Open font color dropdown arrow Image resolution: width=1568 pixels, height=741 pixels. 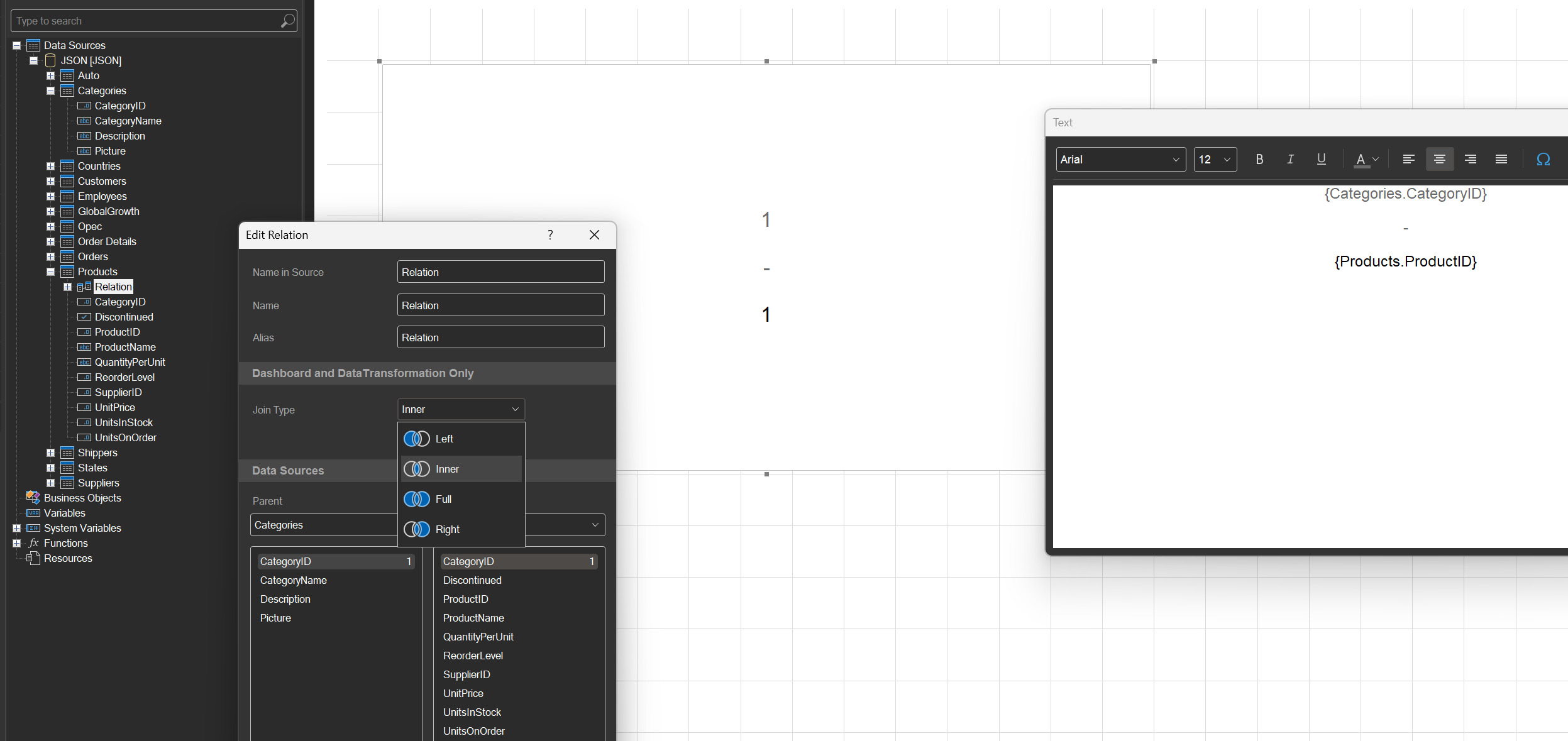click(1376, 160)
